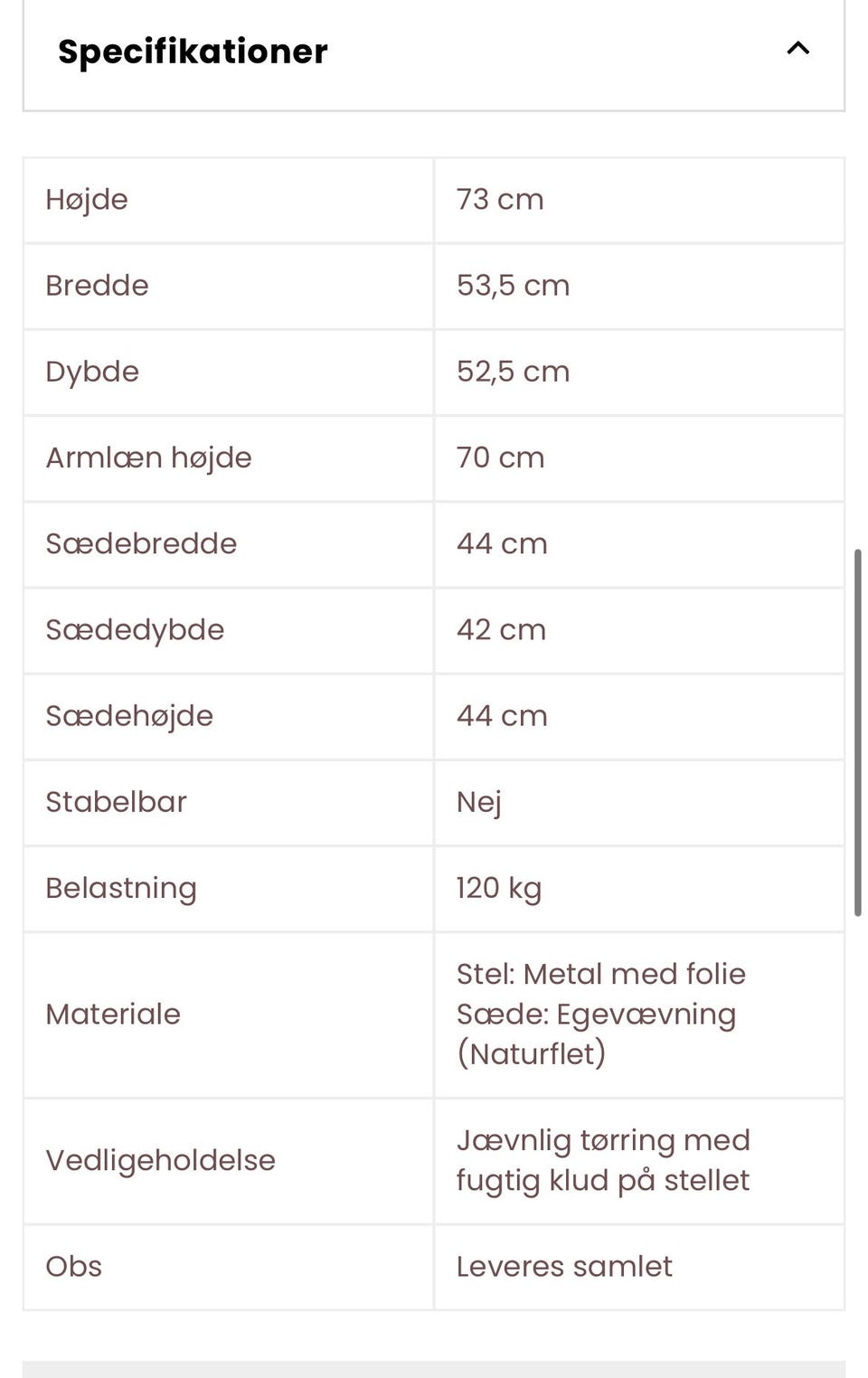Select the Materiale row label

click(113, 1015)
